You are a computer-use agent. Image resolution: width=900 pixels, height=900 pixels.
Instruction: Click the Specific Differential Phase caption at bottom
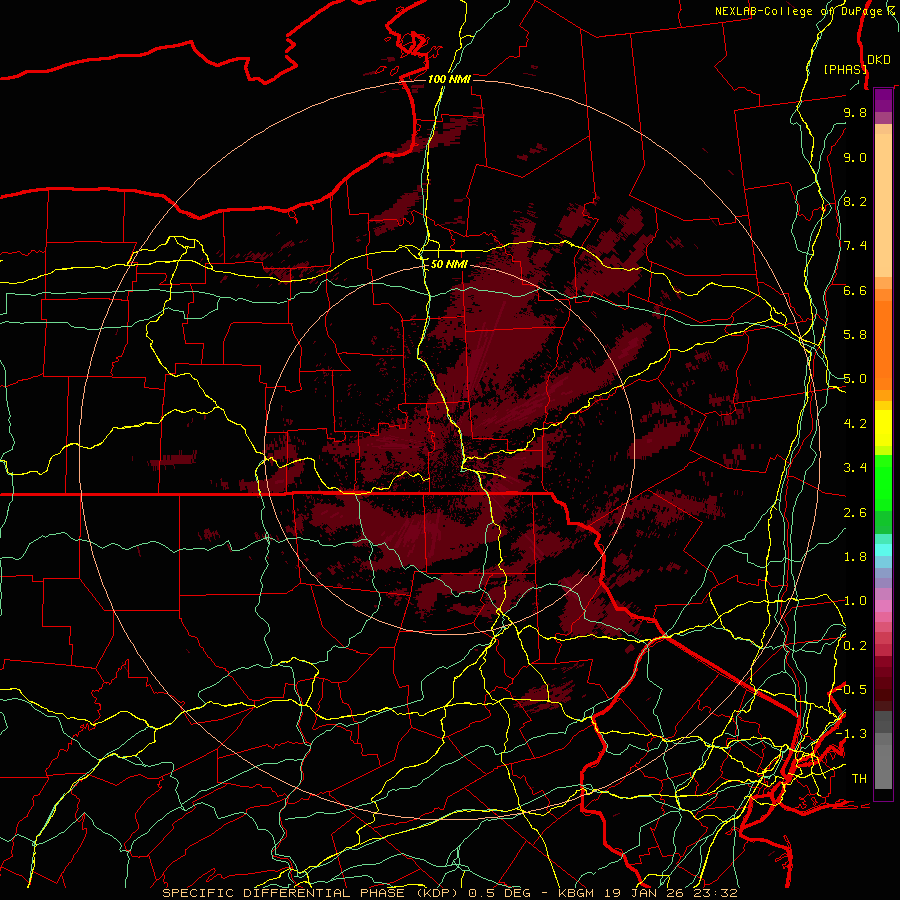pyautogui.click(x=450, y=893)
